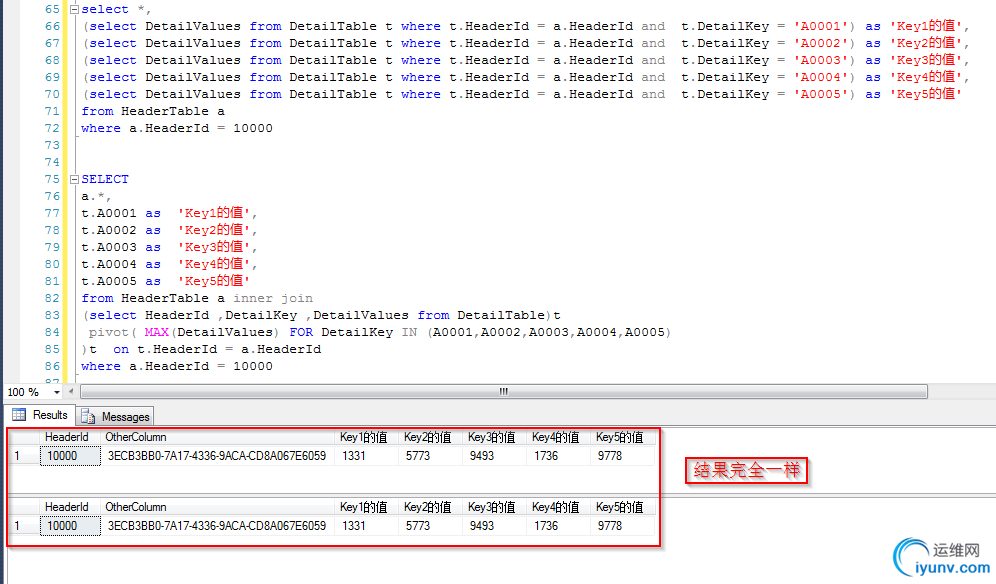Image resolution: width=996 pixels, height=584 pixels.
Task: Click the MAX keyword on line 84
Action: (156, 332)
